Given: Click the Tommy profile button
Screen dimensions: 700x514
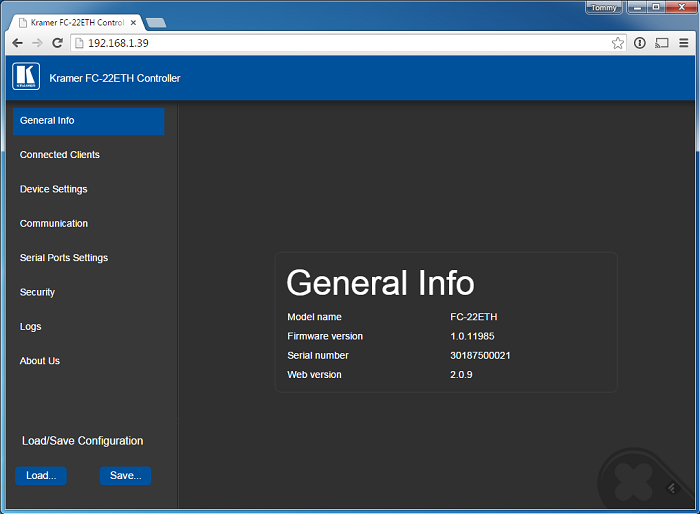Looking at the screenshot, I should point(604,8).
